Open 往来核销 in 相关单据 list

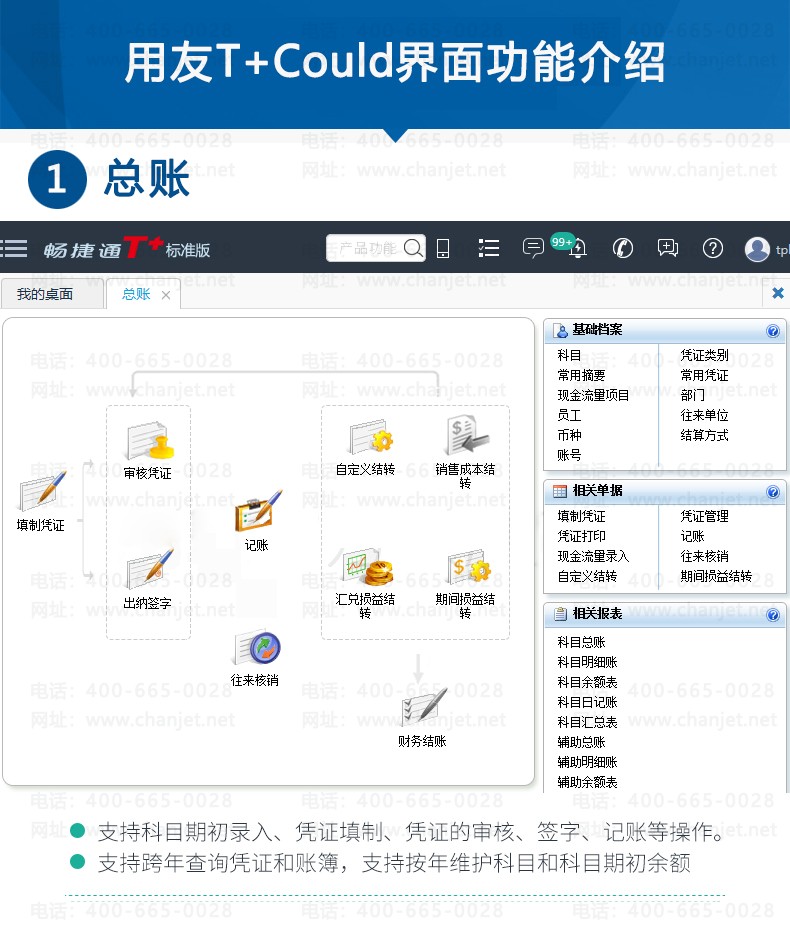click(704, 556)
